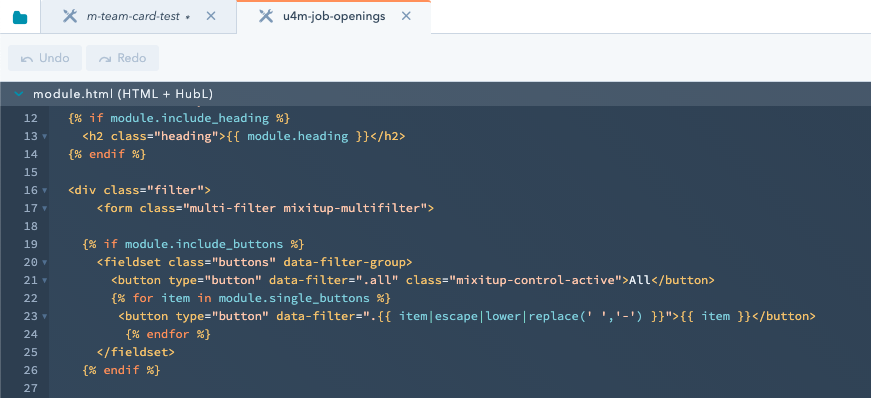Click '{% endif %}' on line 14

coord(107,154)
